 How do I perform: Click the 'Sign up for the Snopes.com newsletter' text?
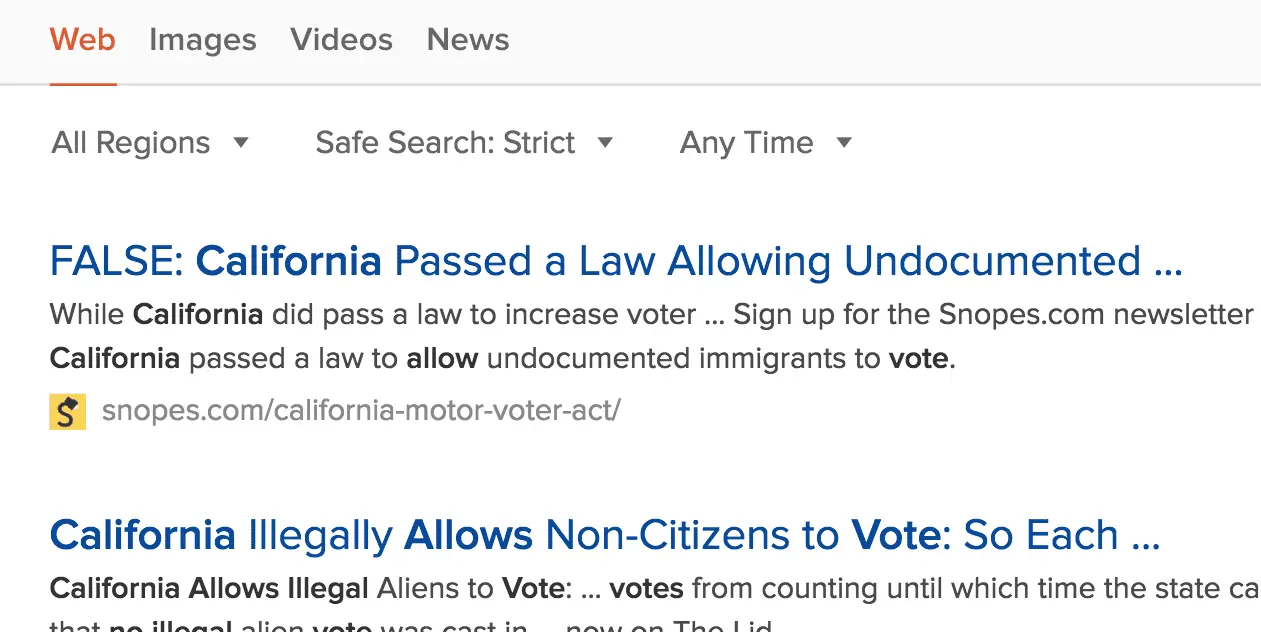pos(992,315)
